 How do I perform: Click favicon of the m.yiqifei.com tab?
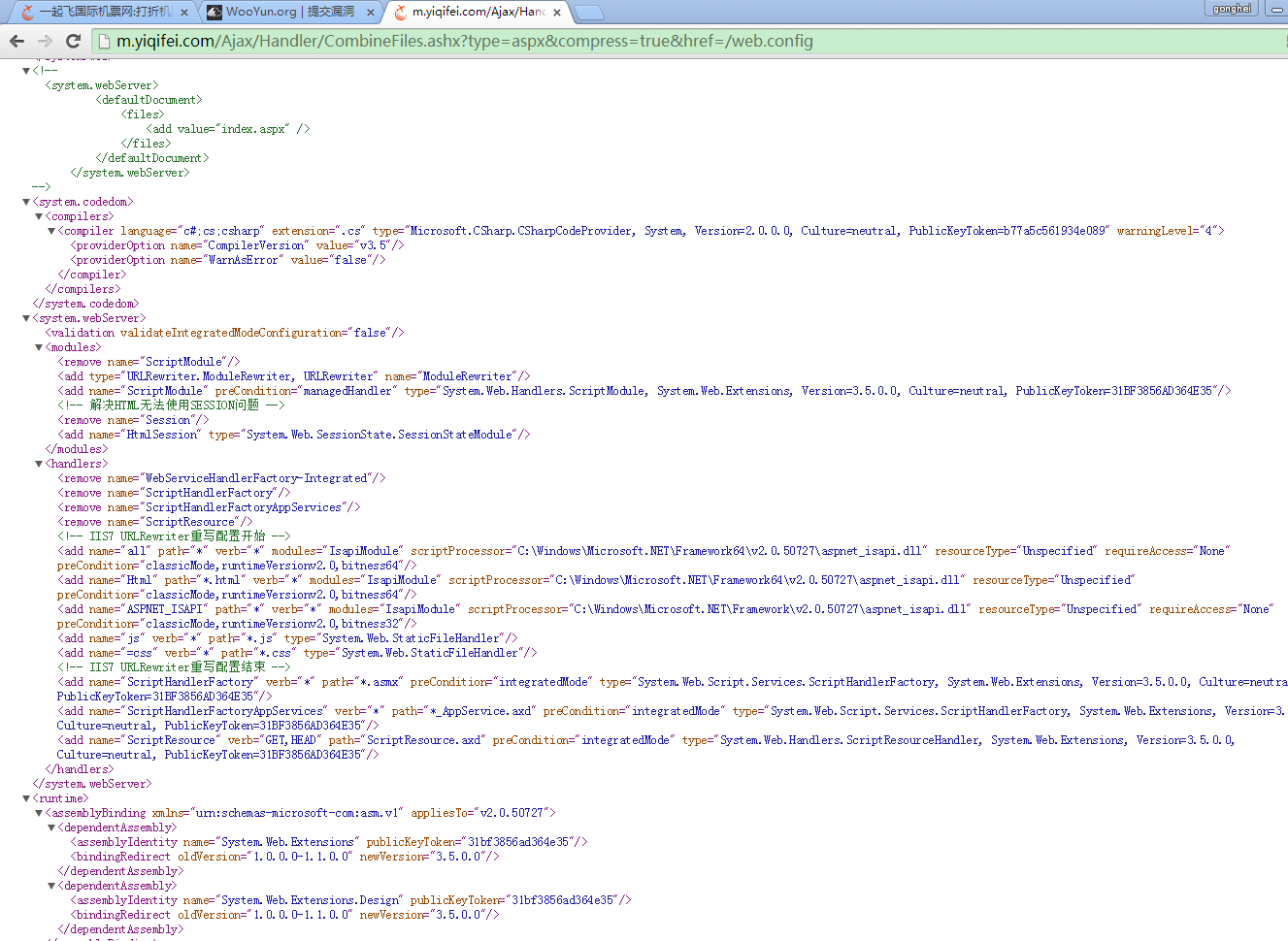coord(401,12)
